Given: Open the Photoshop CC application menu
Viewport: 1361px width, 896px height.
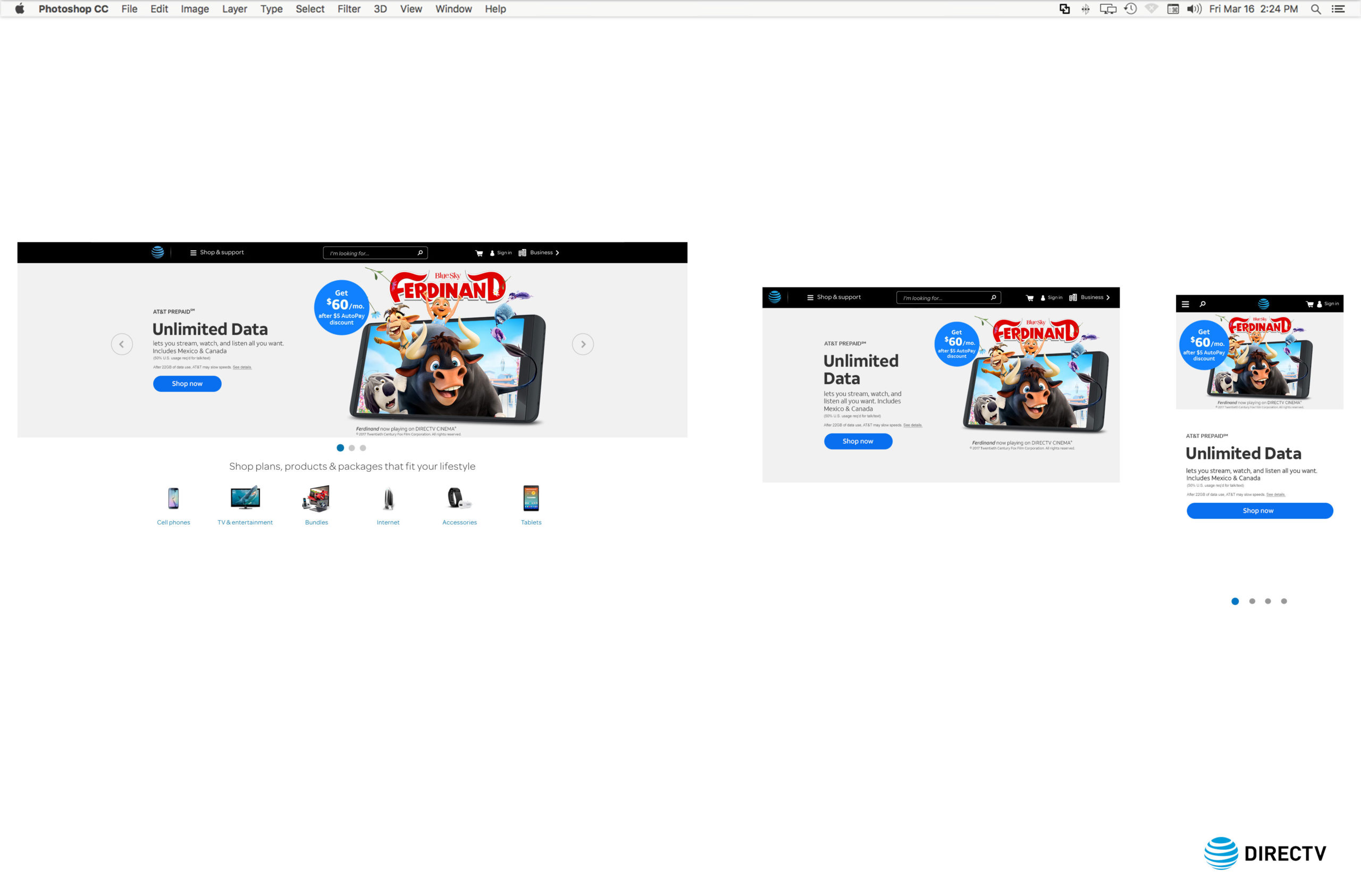Looking at the screenshot, I should point(73,9).
